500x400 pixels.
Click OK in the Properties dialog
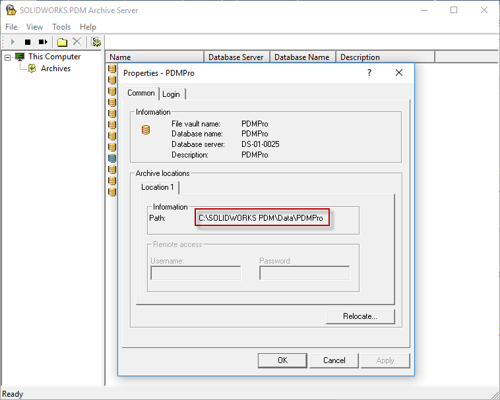283,360
